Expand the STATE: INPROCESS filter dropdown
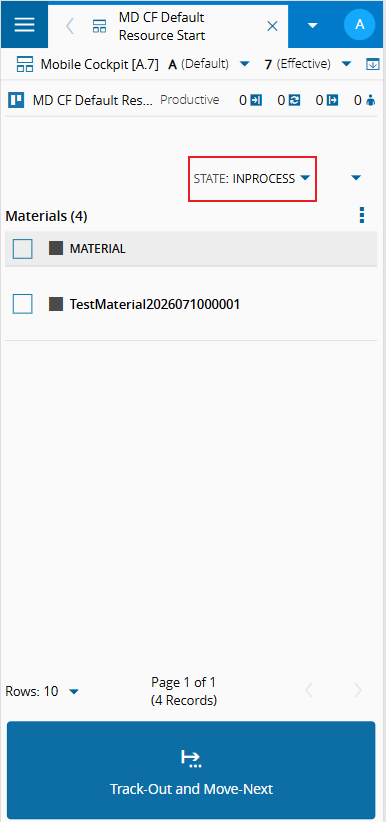Screen dimensions: 386x822 252,178
